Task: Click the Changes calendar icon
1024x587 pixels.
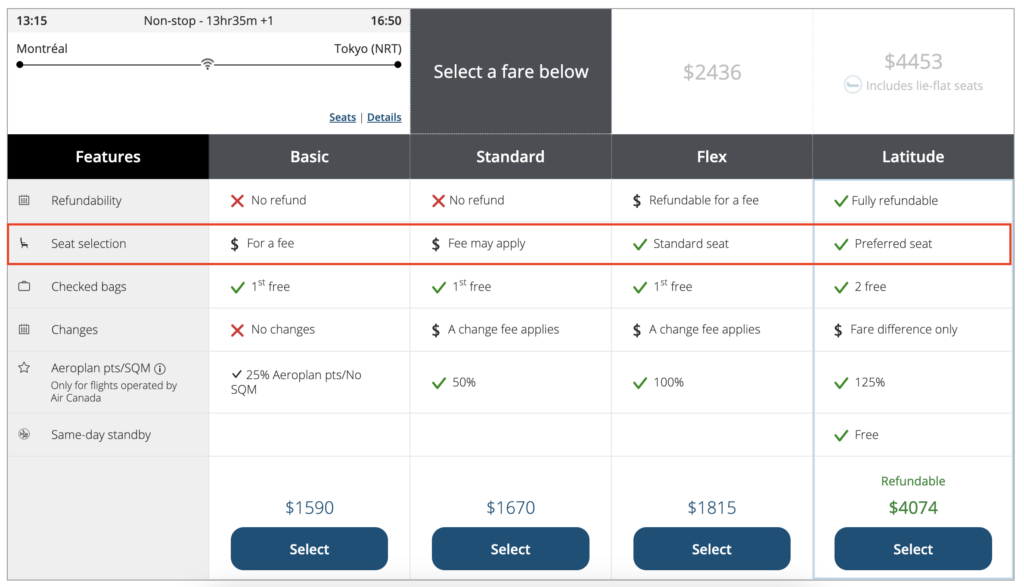Action: pos(25,330)
